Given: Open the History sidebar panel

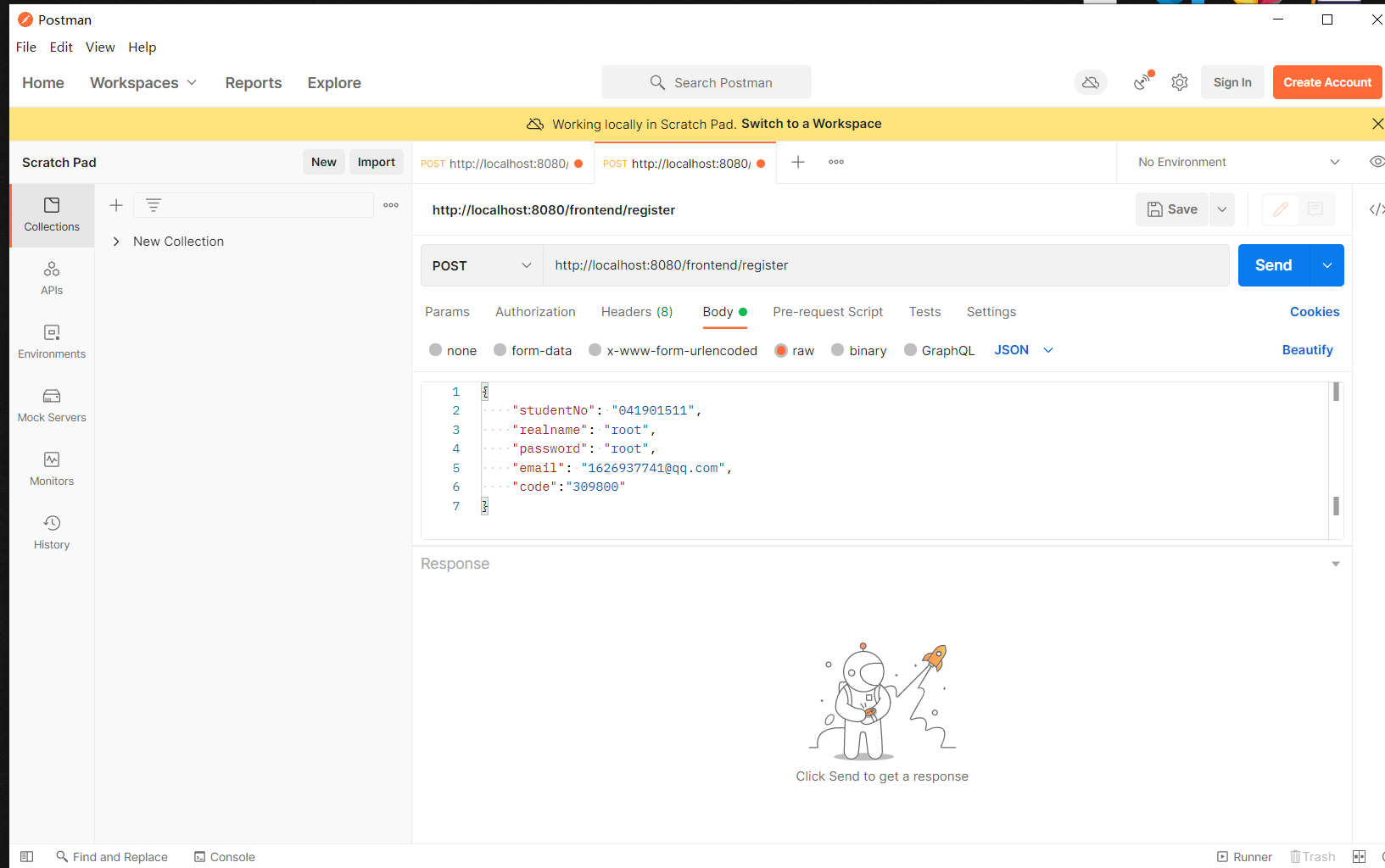Looking at the screenshot, I should [x=52, y=533].
